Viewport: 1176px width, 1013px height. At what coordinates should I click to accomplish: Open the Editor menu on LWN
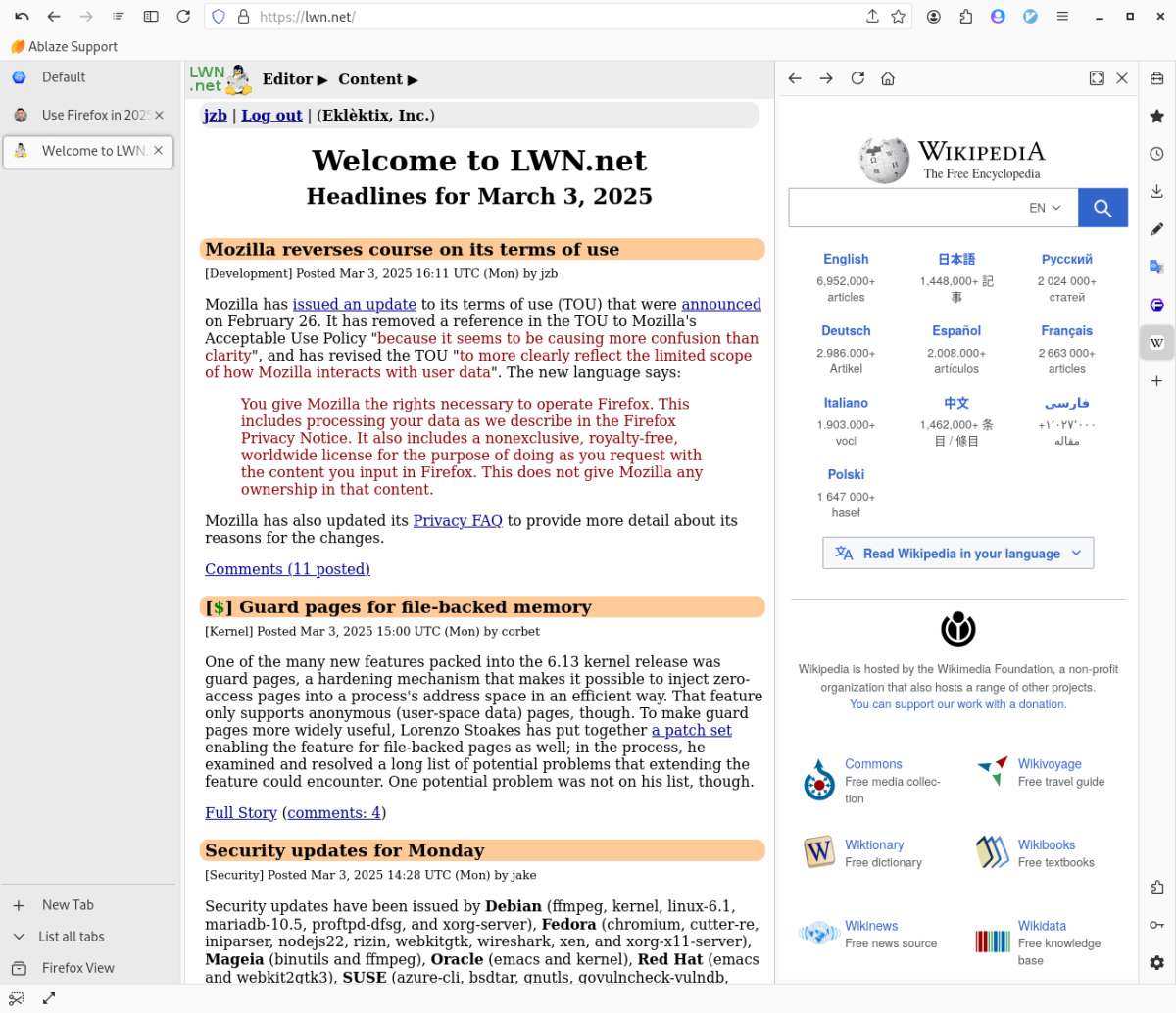[x=294, y=79]
